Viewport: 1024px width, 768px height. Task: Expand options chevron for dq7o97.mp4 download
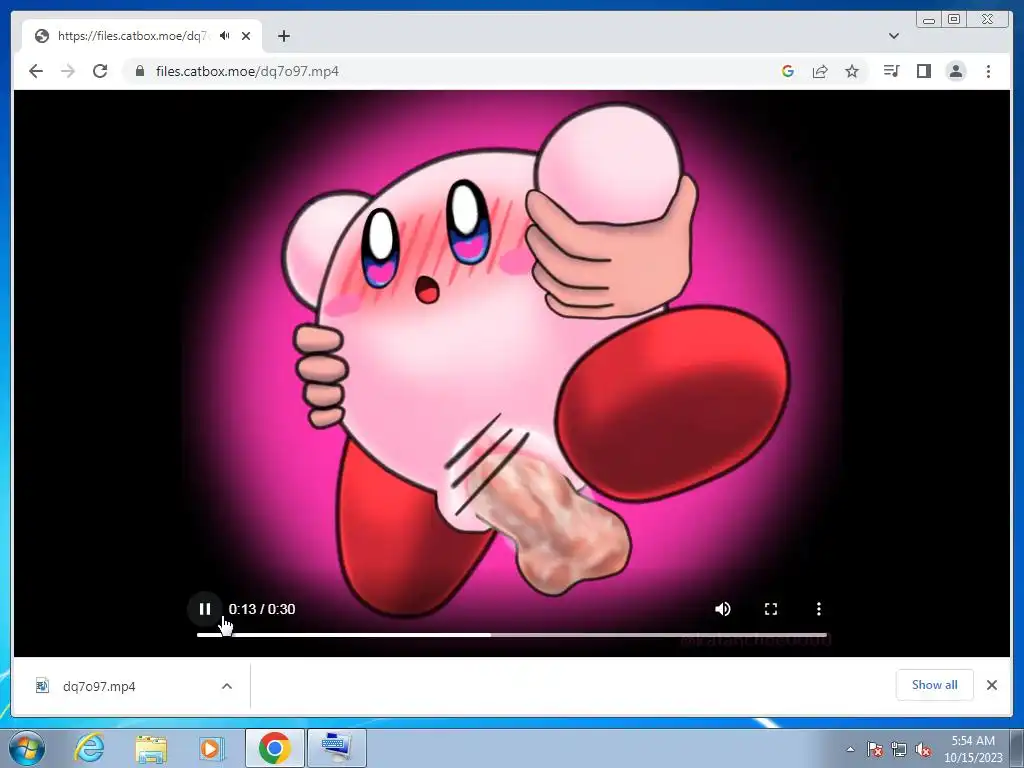tap(227, 686)
